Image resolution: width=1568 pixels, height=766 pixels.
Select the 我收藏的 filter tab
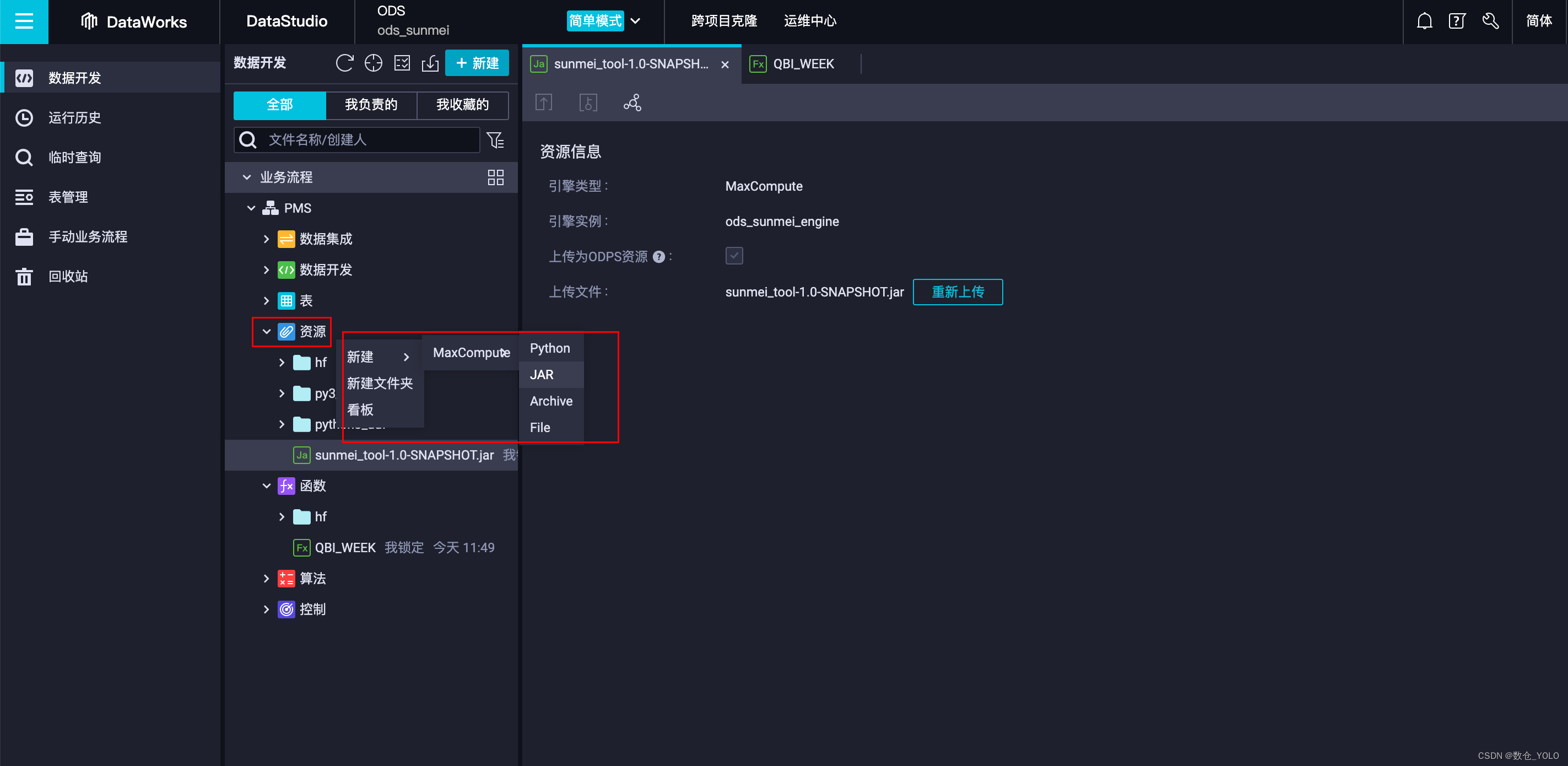[463, 105]
